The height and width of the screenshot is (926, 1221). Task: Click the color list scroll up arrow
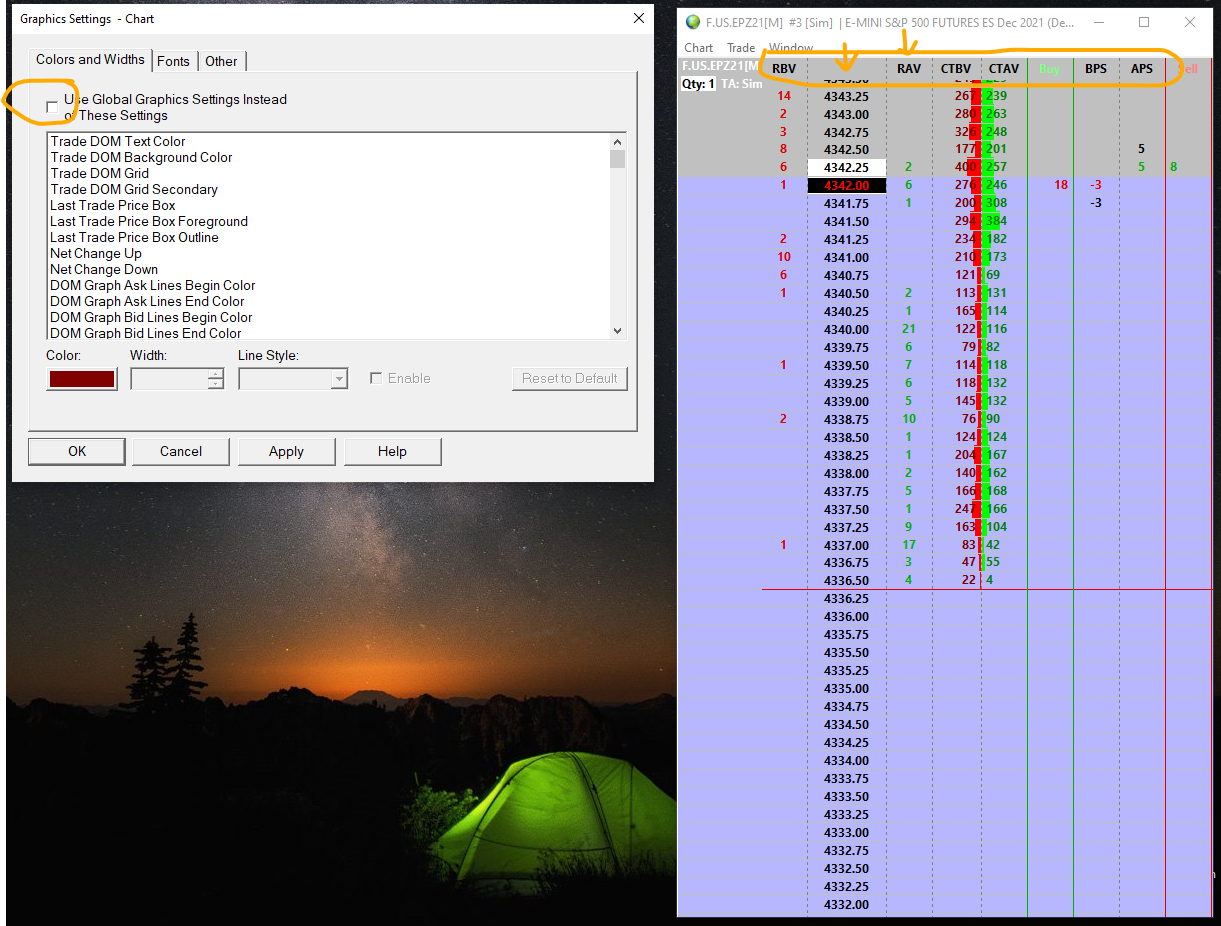pos(617,141)
